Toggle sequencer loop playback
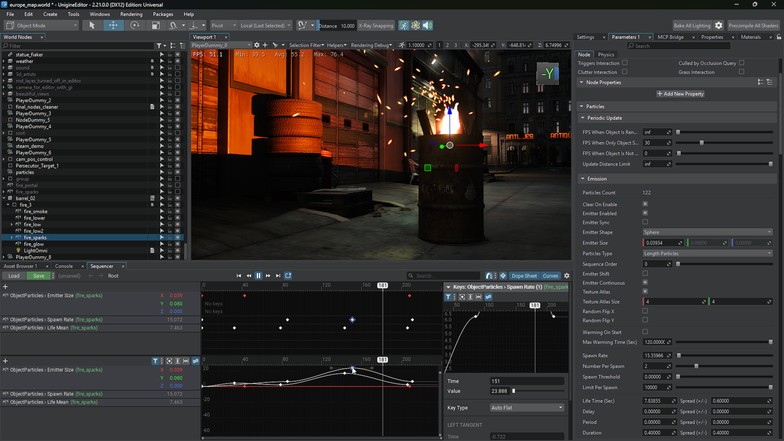This screenshot has width=784, height=441. click(x=288, y=276)
